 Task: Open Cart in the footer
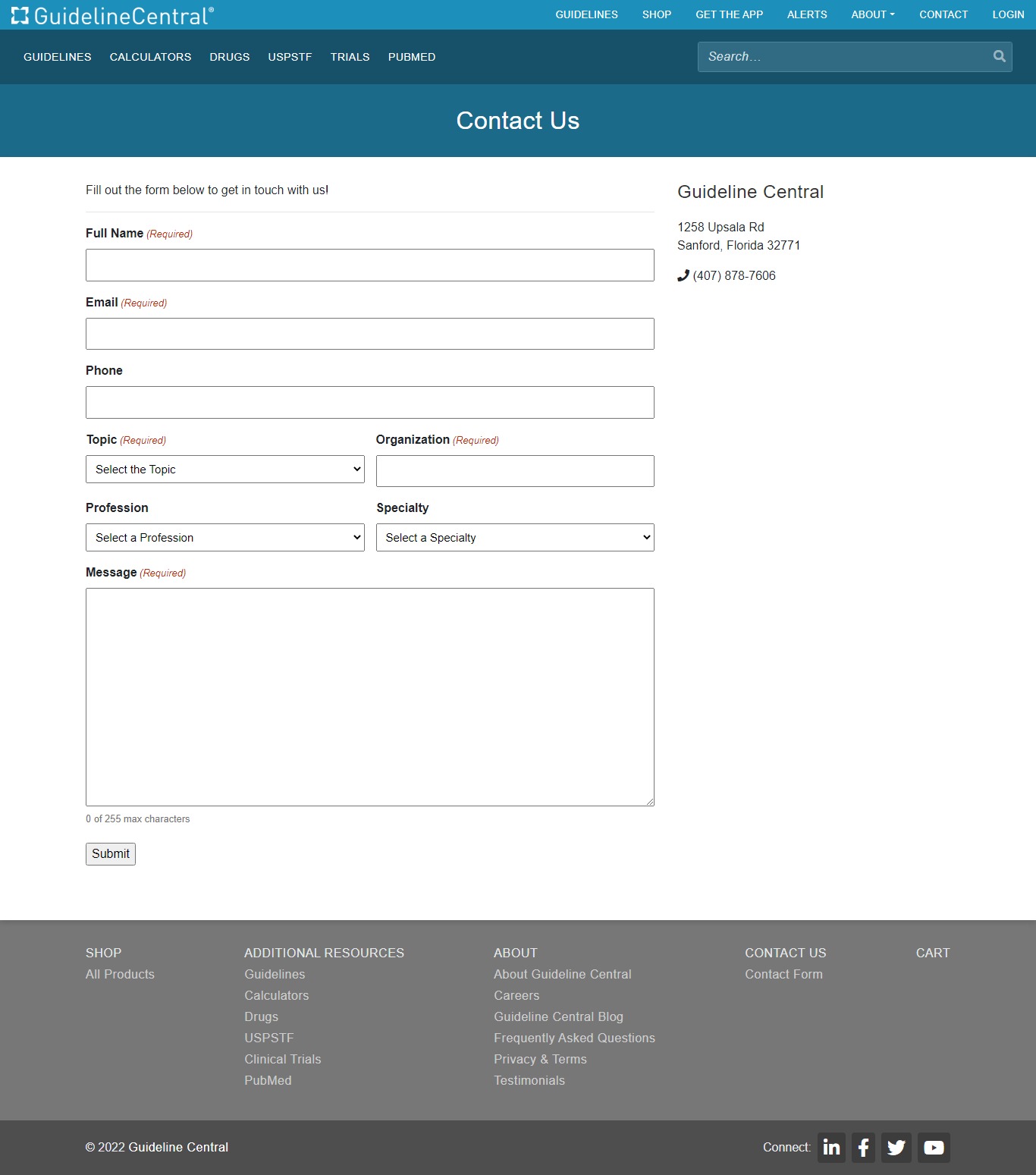click(x=932, y=953)
